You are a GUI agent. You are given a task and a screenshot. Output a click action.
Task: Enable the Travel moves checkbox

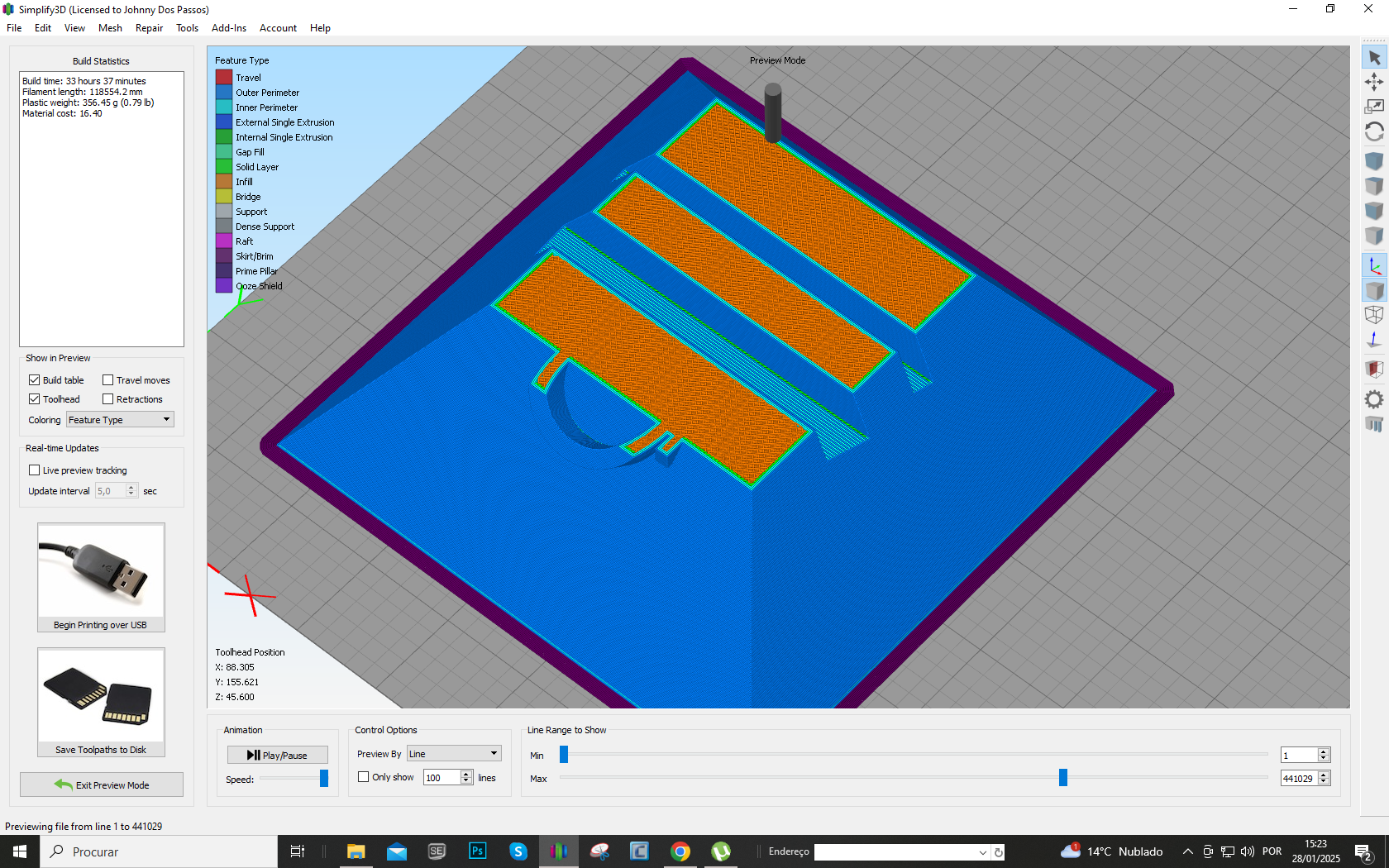tap(108, 380)
